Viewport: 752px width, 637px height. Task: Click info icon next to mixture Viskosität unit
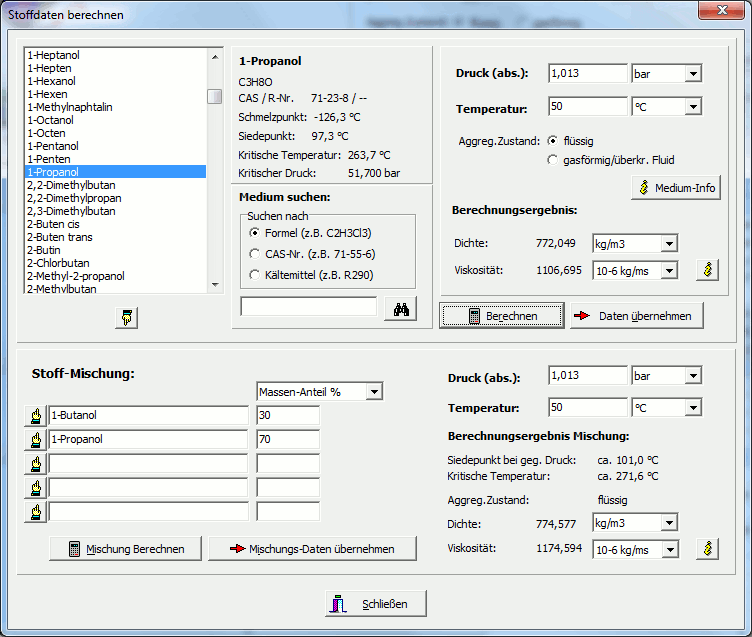point(707,549)
